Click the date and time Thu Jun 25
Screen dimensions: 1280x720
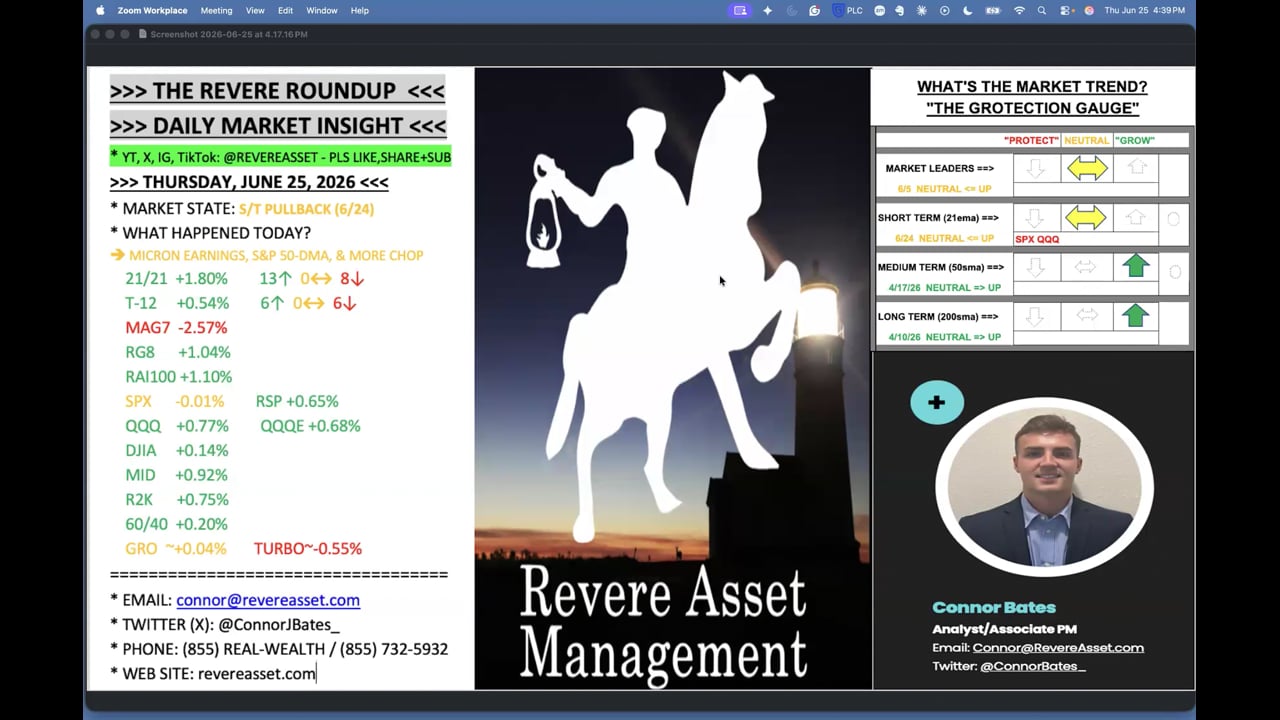1145,10
